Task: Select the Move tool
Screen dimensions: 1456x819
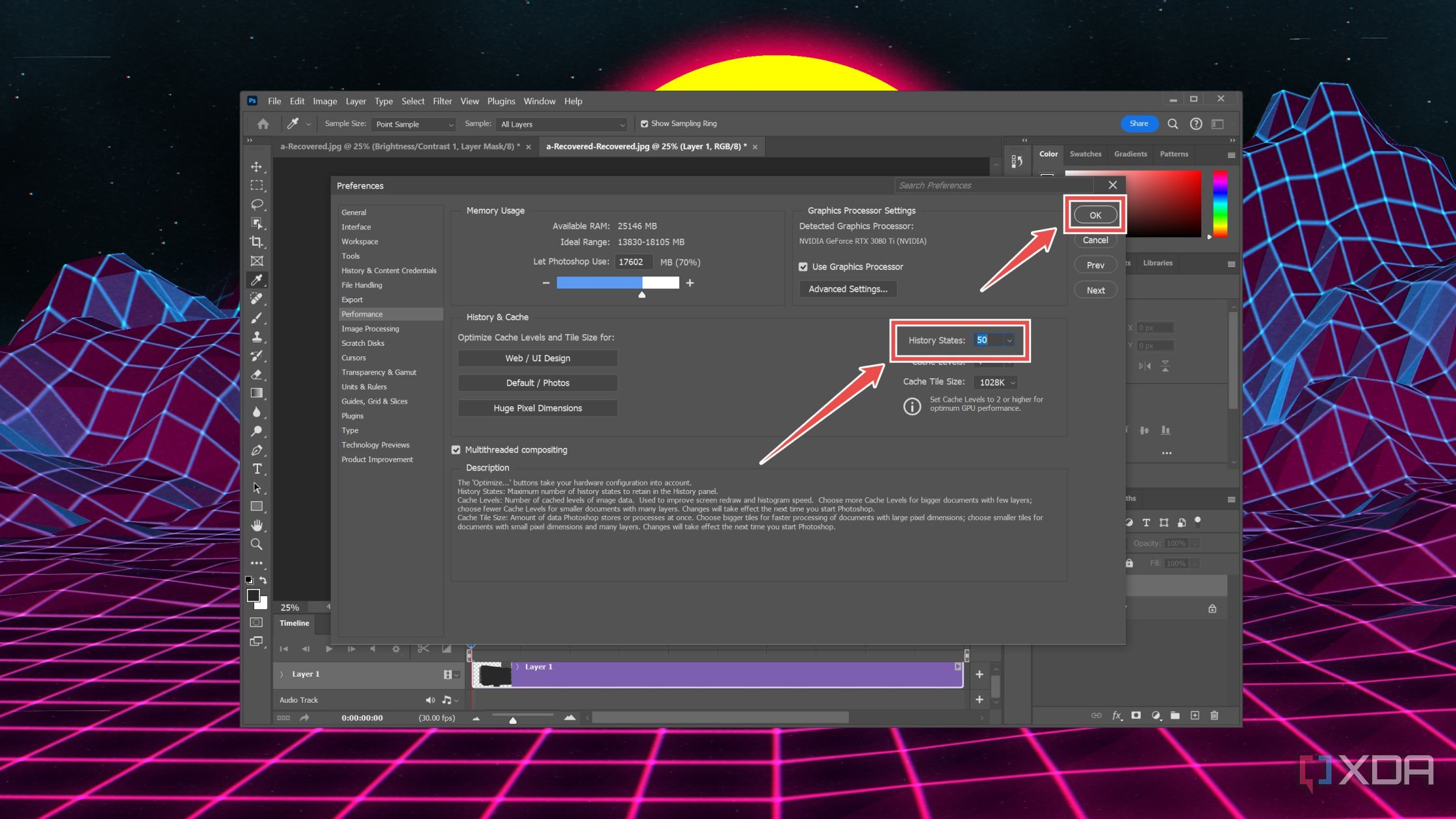Action: 257,167
